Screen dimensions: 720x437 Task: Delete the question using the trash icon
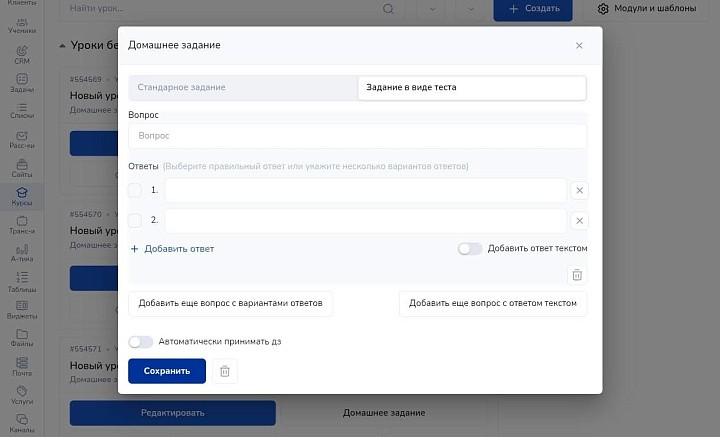(576, 275)
